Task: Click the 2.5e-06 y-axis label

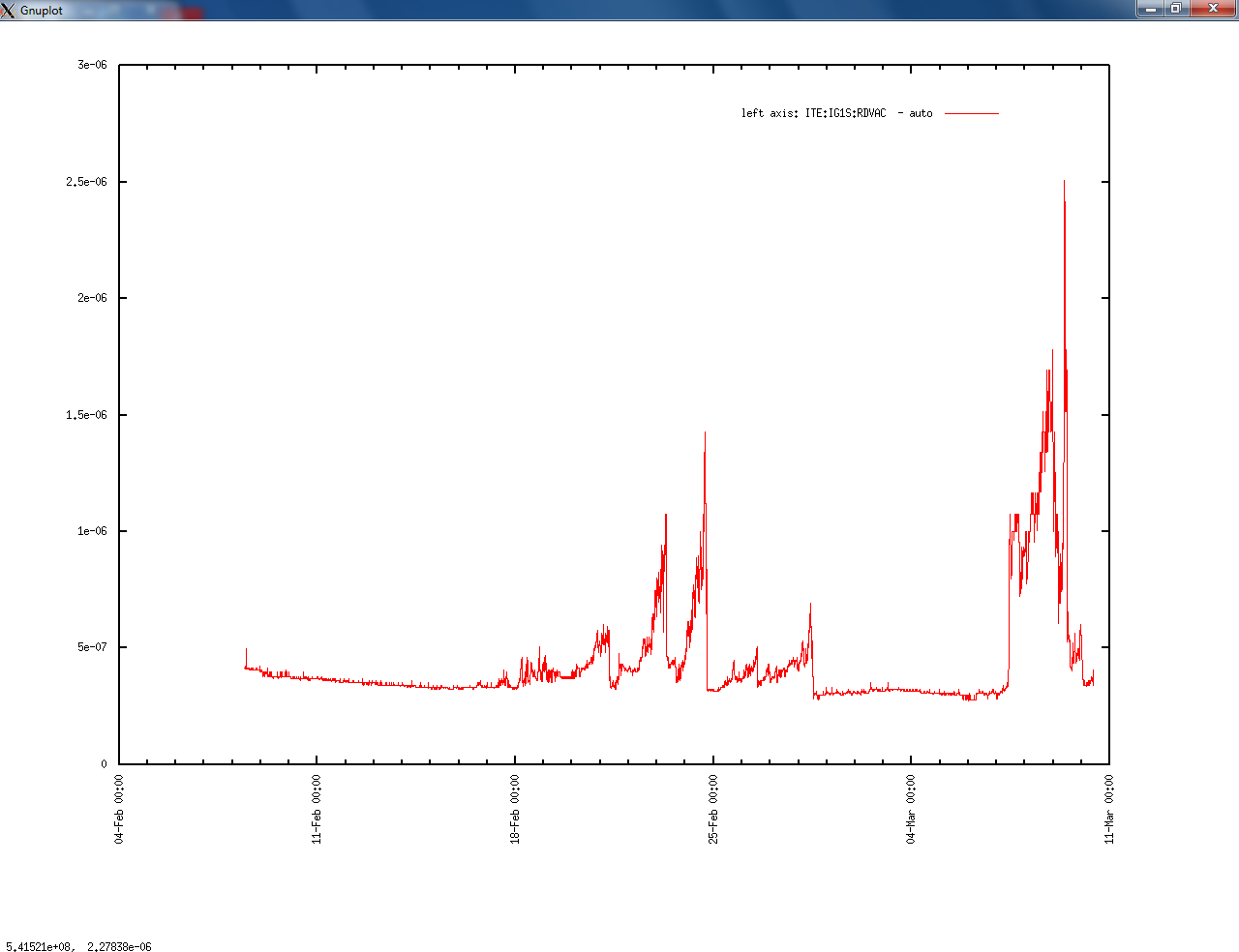Action: coord(86,182)
